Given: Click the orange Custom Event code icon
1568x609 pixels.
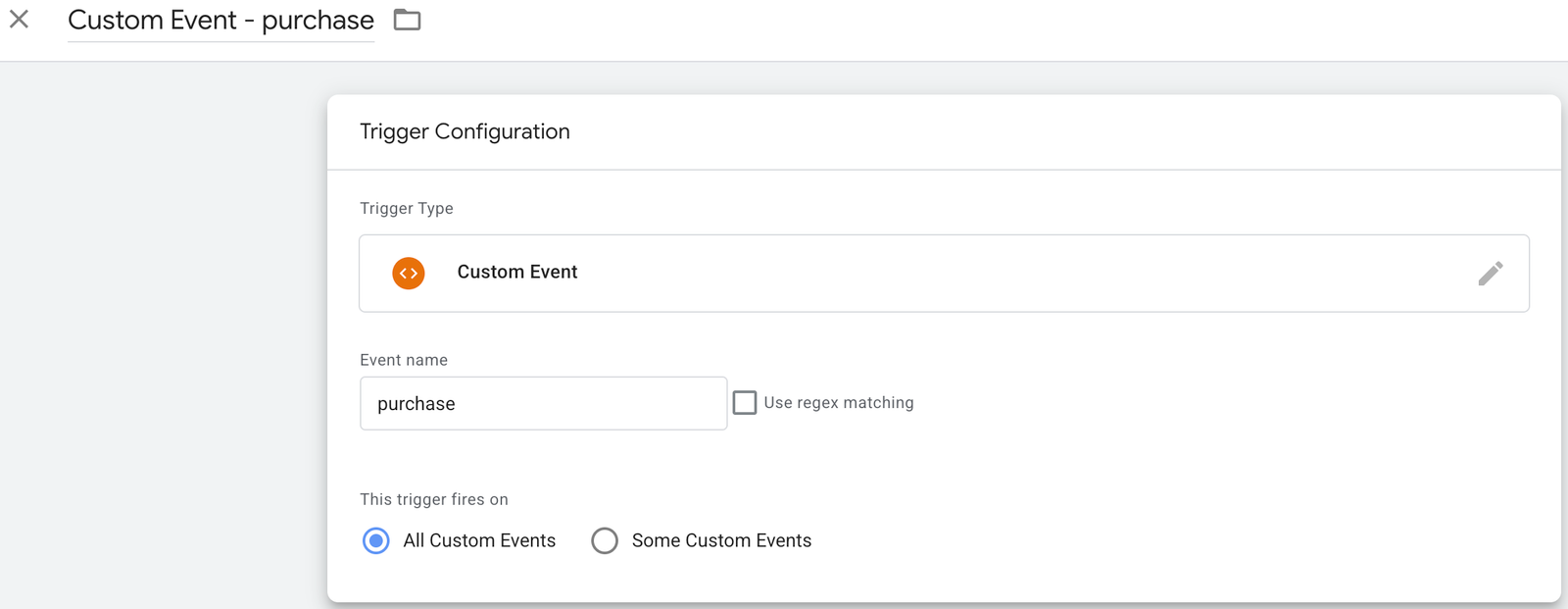Looking at the screenshot, I should pyautogui.click(x=409, y=273).
